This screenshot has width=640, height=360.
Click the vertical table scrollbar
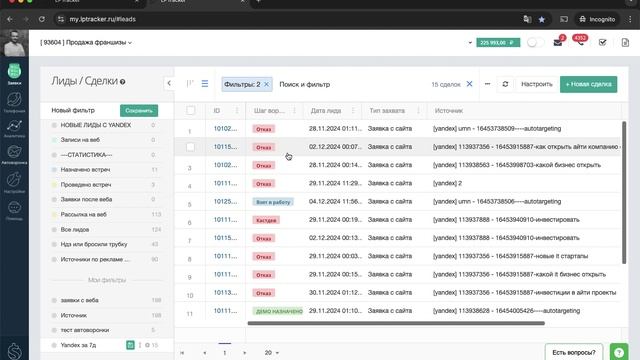pos(624,193)
